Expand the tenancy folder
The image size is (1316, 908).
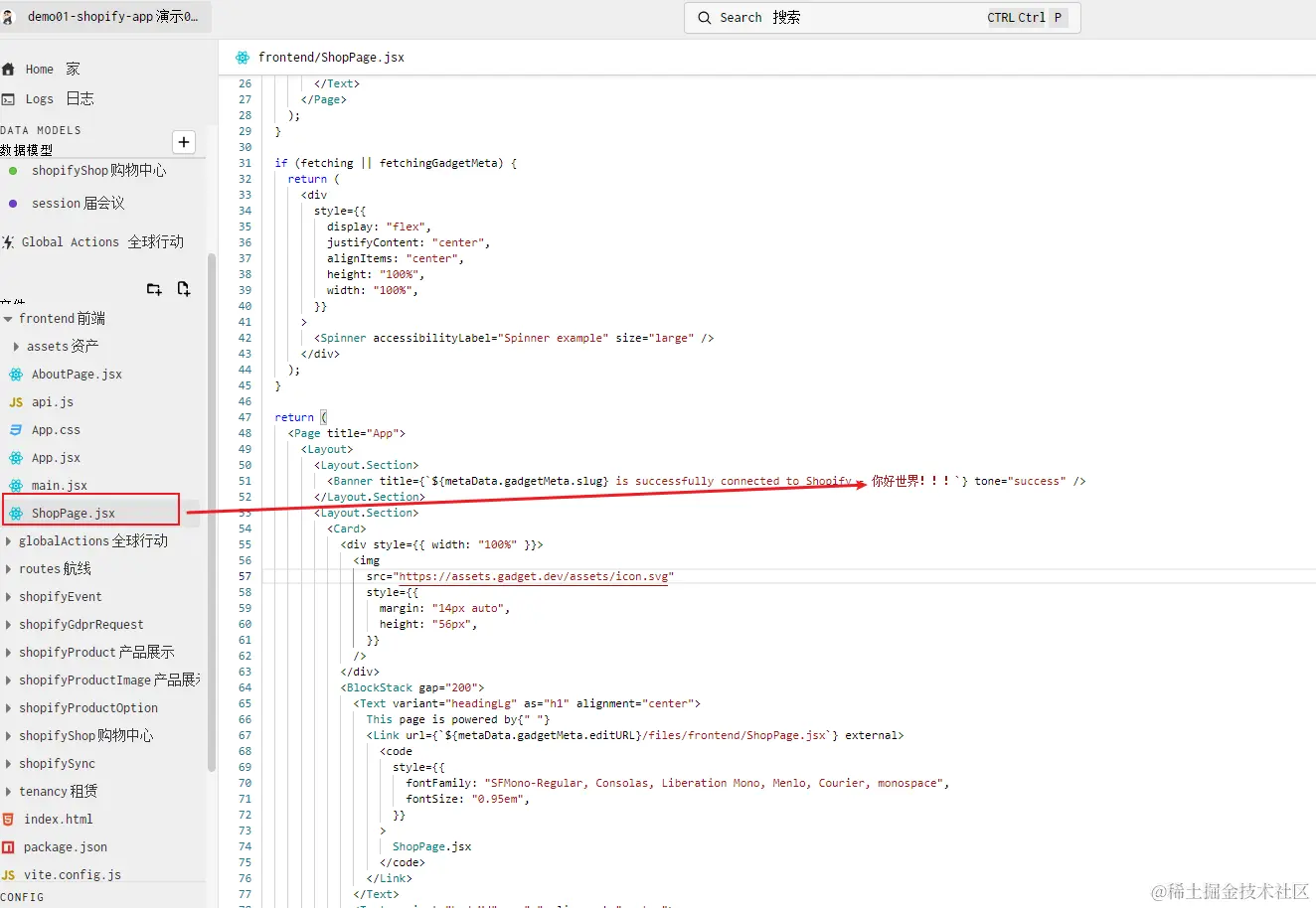click(8, 792)
